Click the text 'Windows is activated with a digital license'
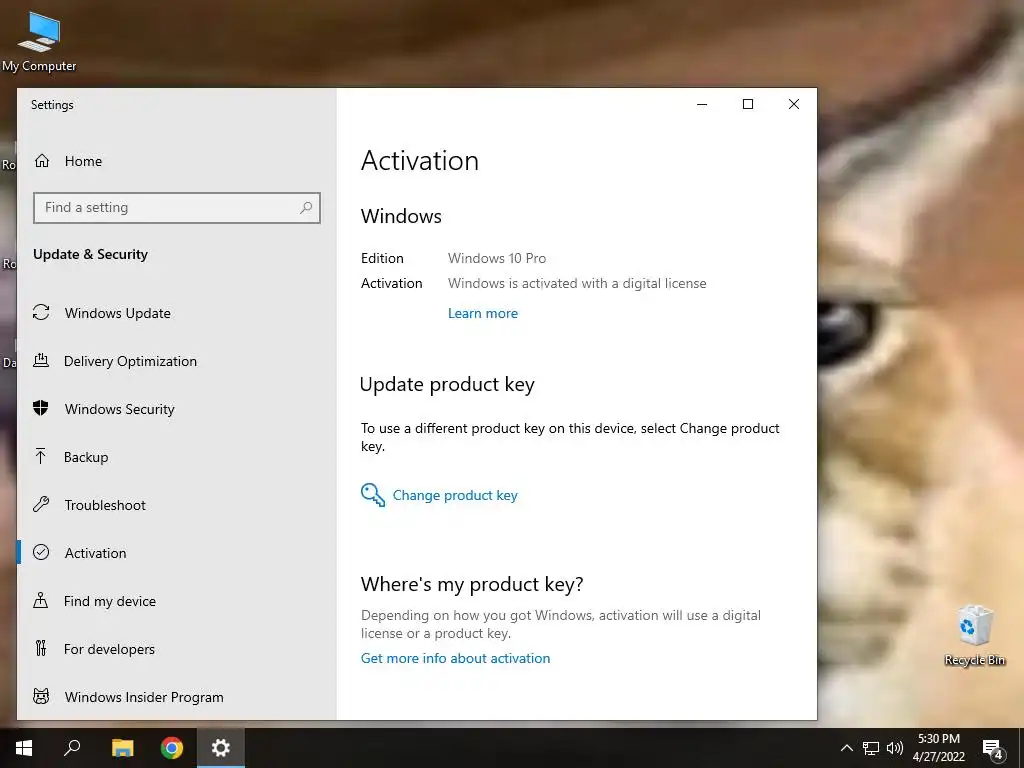This screenshot has height=768, width=1024. [577, 283]
